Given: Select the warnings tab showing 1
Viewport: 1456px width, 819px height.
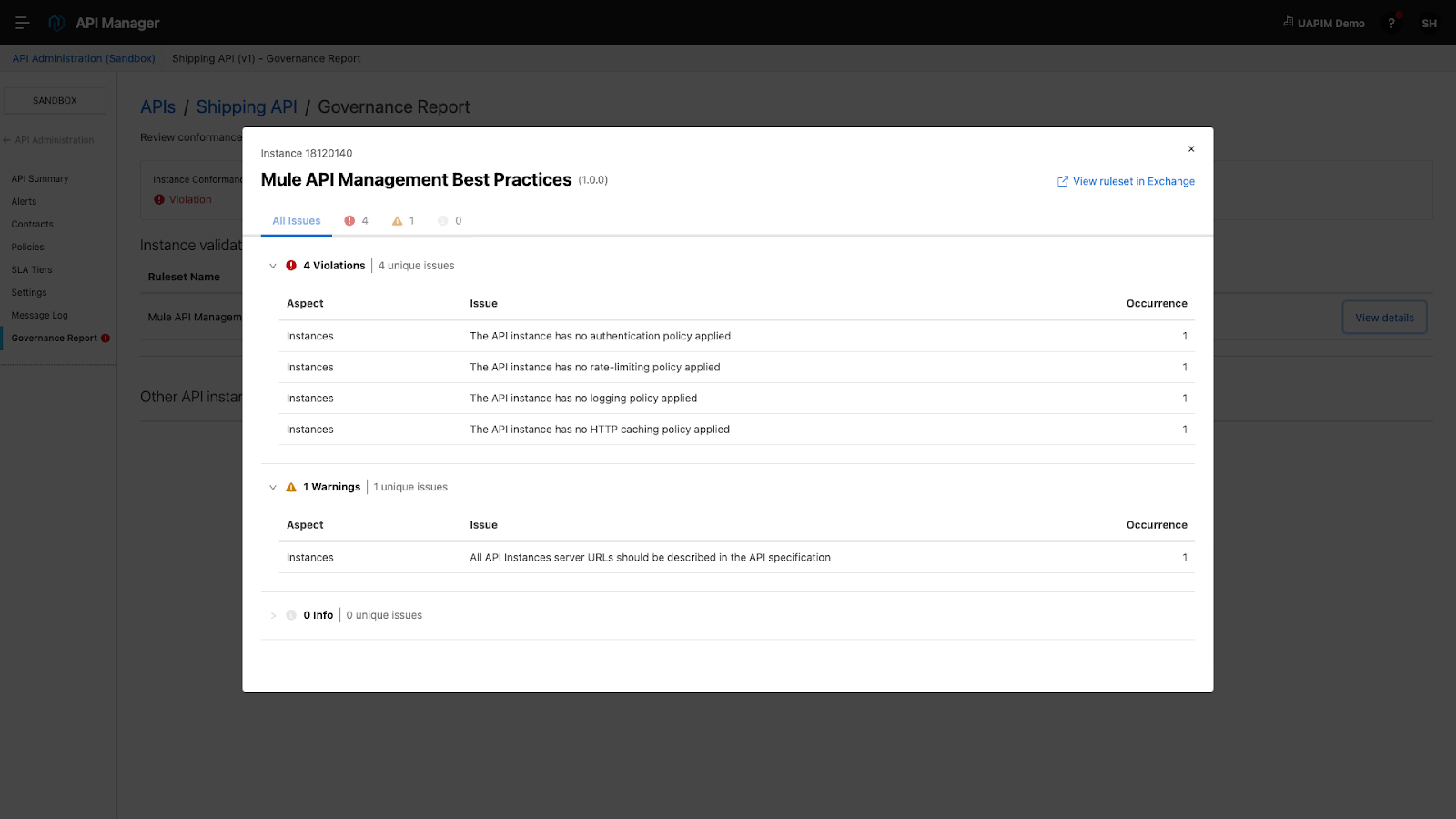Looking at the screenshot, I should (x=403, y=221).
